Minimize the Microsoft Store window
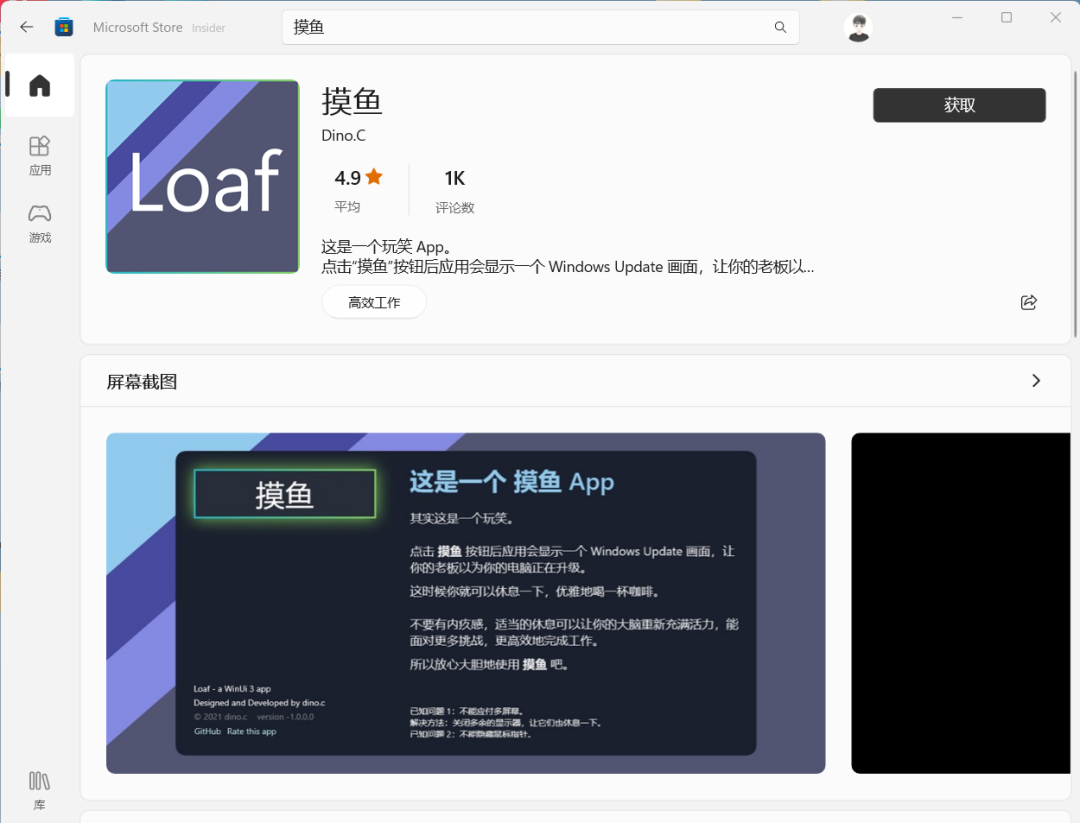 (x=957, y=17)
